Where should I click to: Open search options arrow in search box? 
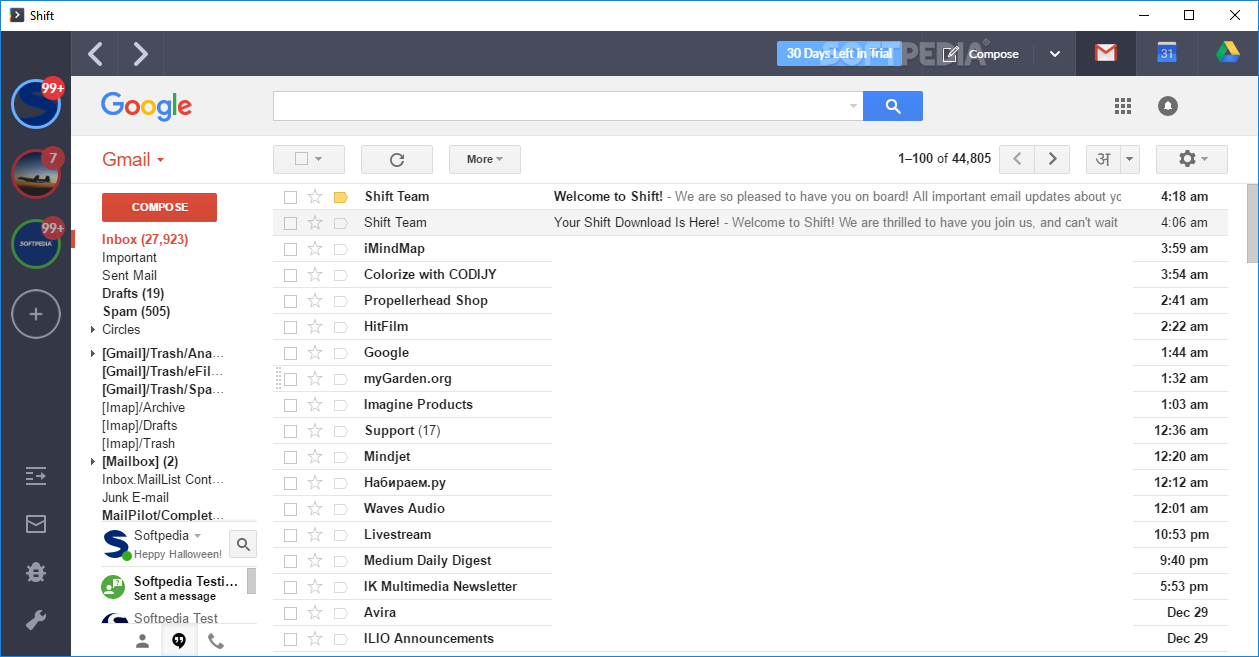pyautogui.click(x=853, y=106)
